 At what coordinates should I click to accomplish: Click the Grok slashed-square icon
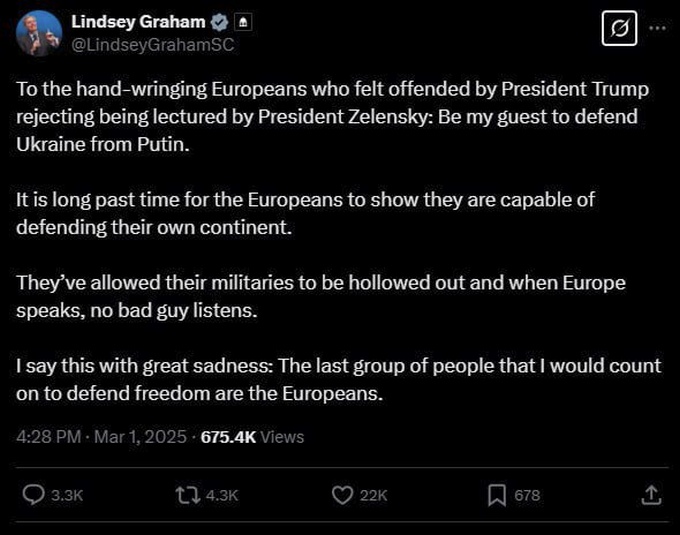click(619, 30)
